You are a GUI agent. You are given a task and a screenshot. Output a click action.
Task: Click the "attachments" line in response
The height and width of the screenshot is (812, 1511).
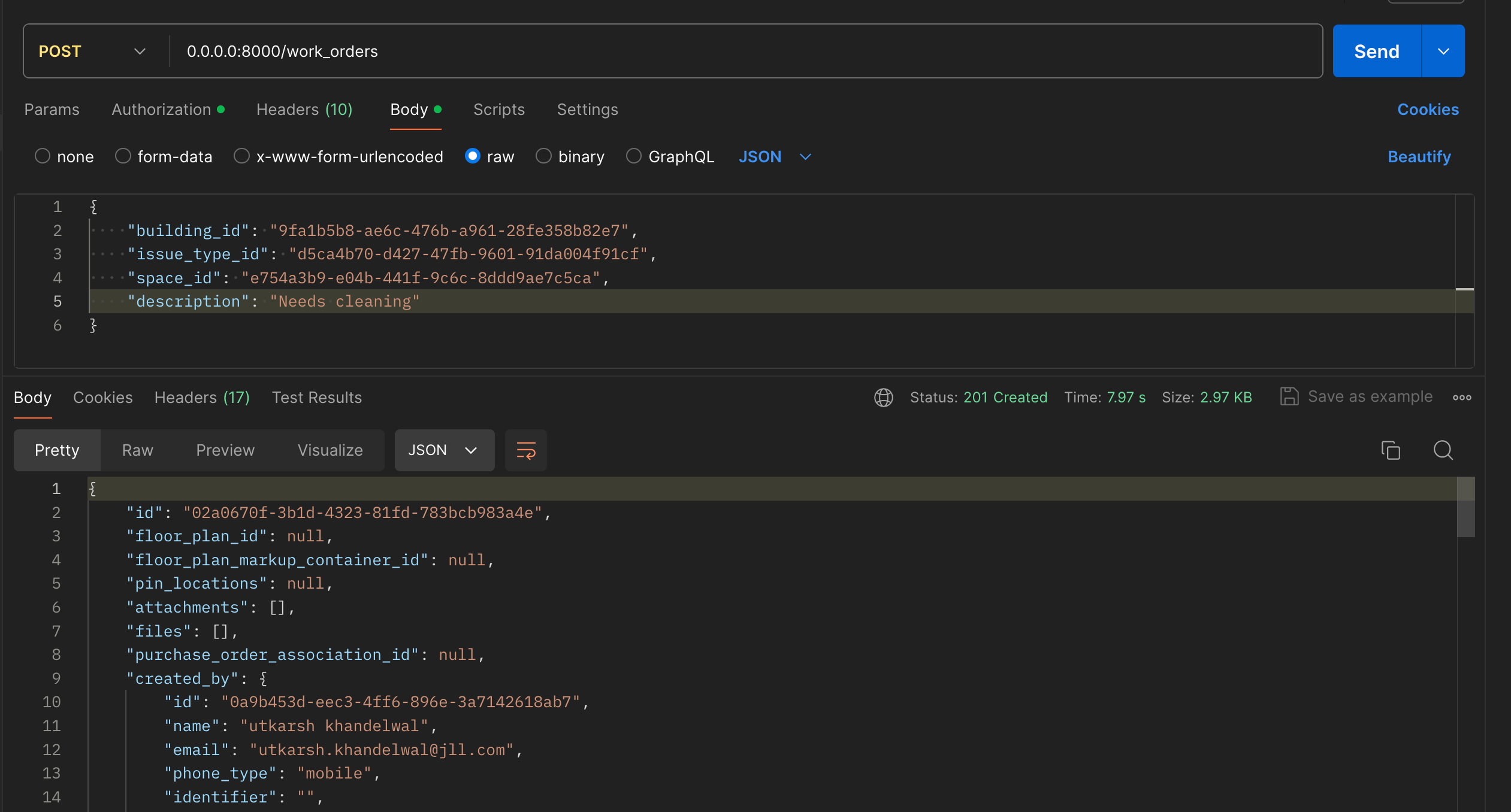pos(210,608)
